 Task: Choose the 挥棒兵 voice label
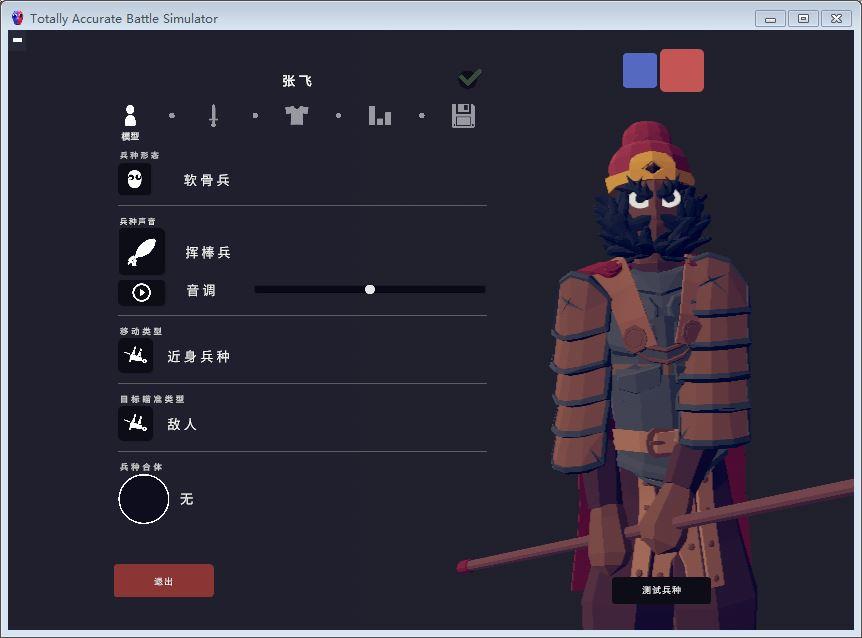click(208, 252)
